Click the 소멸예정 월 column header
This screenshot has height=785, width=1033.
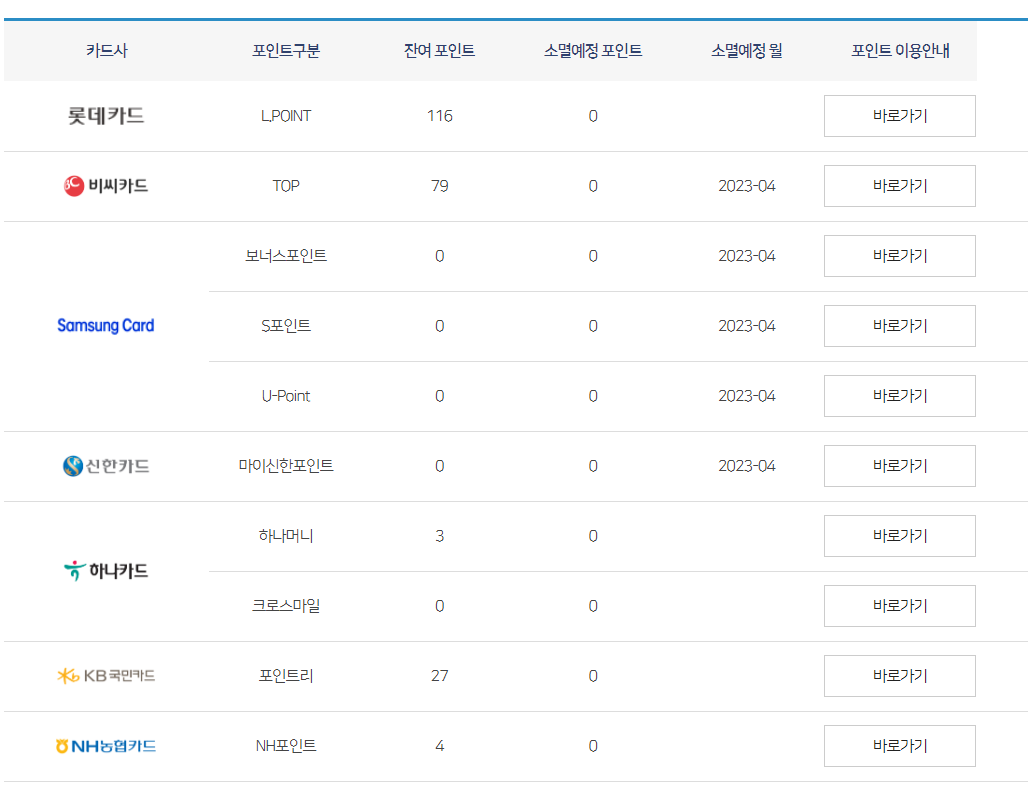(746, 51)
